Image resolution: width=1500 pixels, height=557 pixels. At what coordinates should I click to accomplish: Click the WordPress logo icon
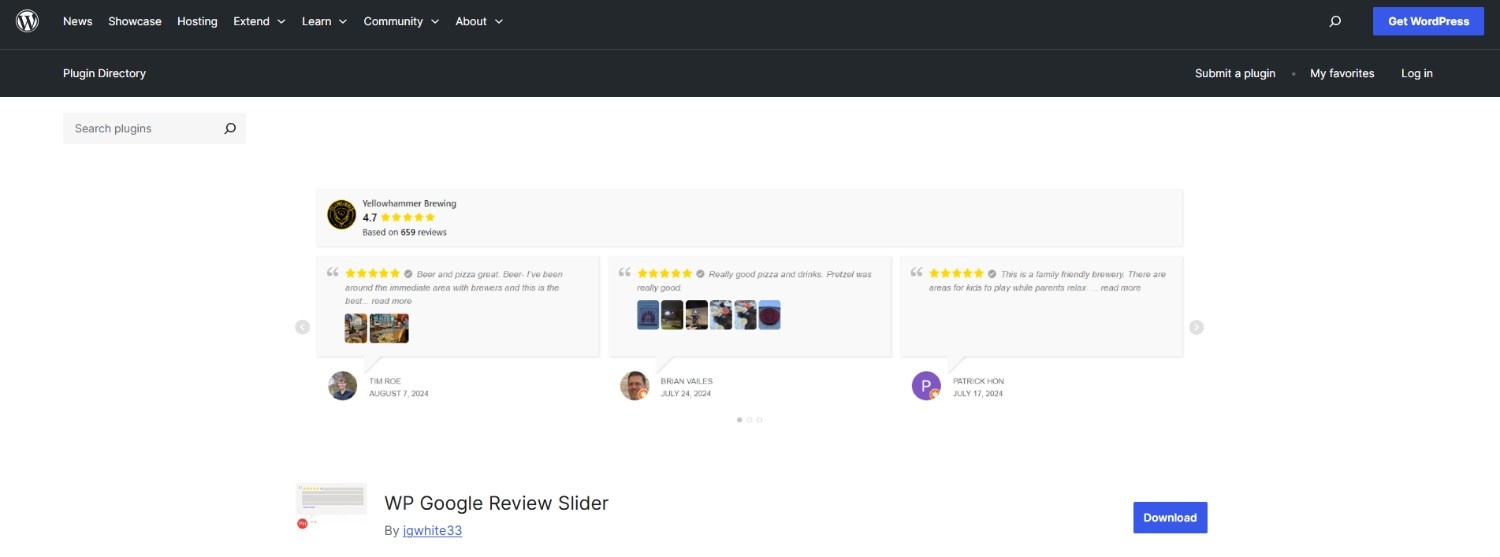click(27, 21)
